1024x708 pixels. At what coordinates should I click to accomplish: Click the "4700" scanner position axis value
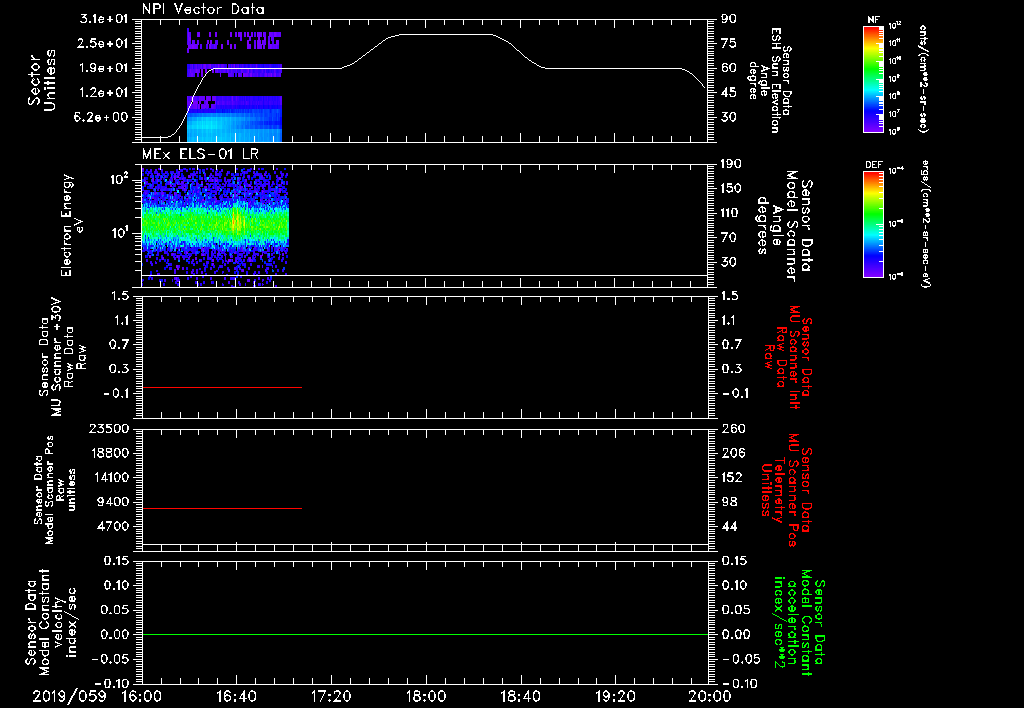click(x=115, y=526)
